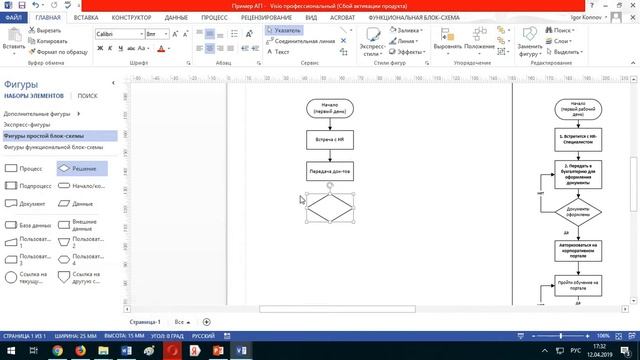Expand Дополнительные фигуры submenu
This screenshot has height=360, width=640.
pyautogui.click(x=42, y=114)
